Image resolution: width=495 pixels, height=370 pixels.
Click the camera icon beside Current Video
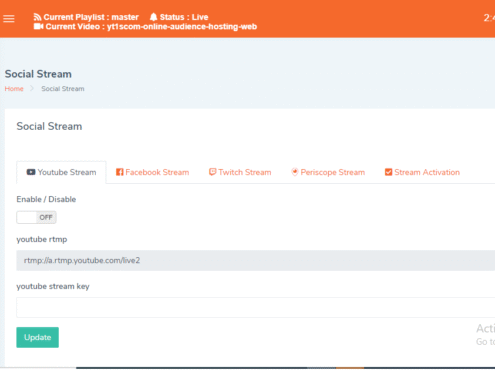tap(38, 26)
